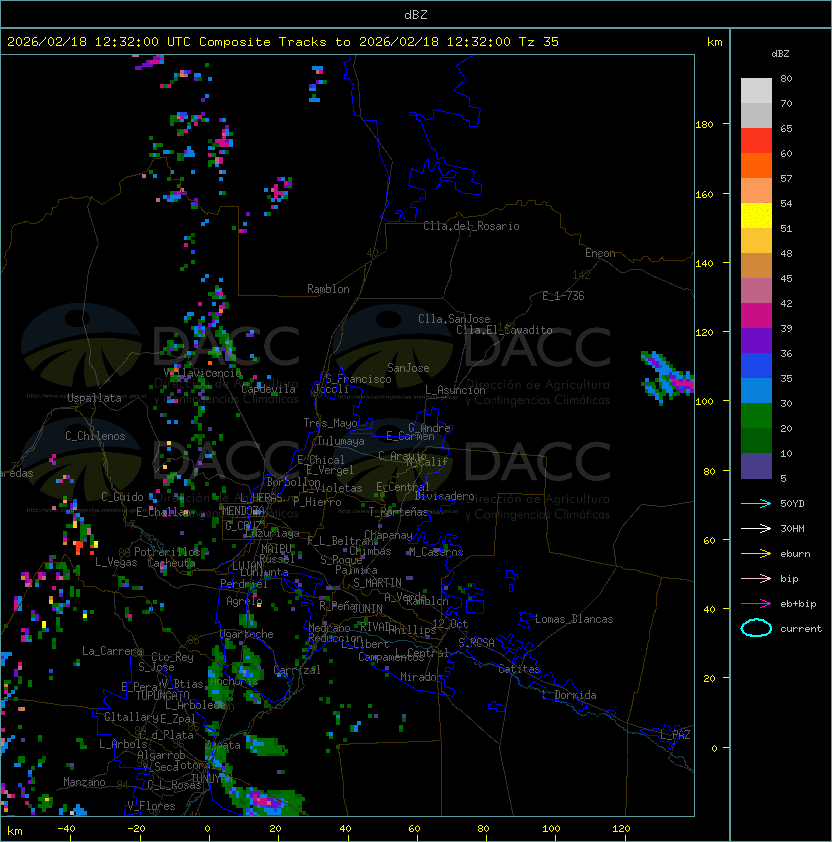This screenshot has width=832, height=842.
Task: Click the yellow eburn arrow in legend
Action: [756, 554]
